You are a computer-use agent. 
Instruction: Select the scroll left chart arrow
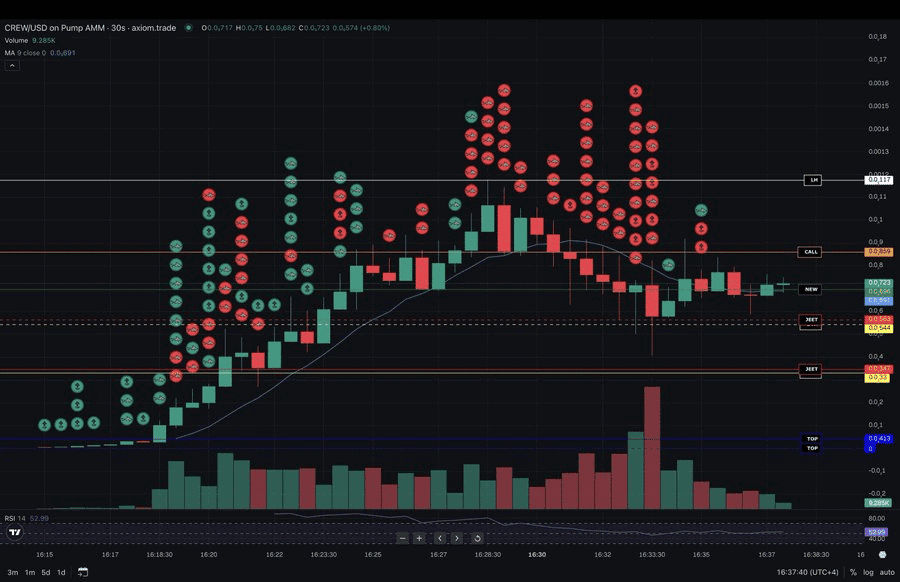pos(439,539)
